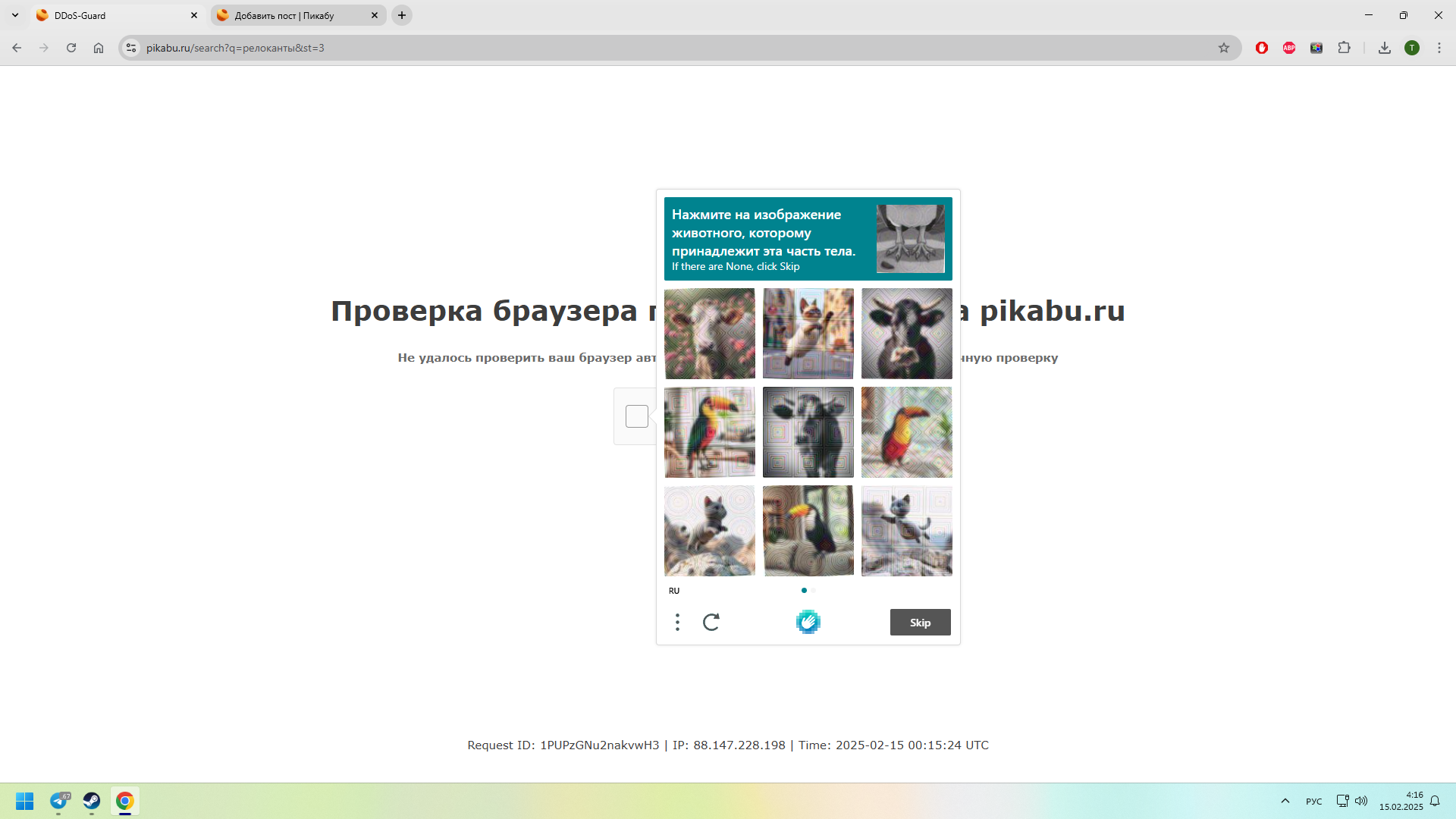Go to browser home page
1456x819 pixels.
click(99, 48)
